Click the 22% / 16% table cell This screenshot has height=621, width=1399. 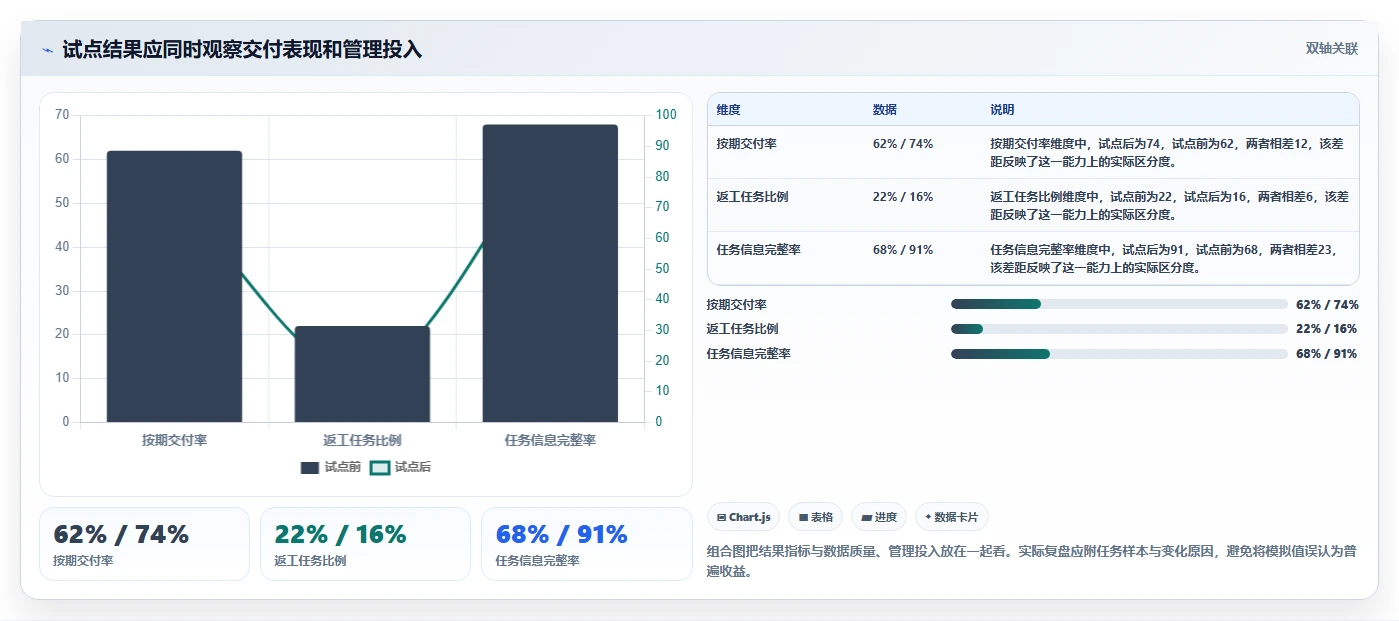coord(903,197)
